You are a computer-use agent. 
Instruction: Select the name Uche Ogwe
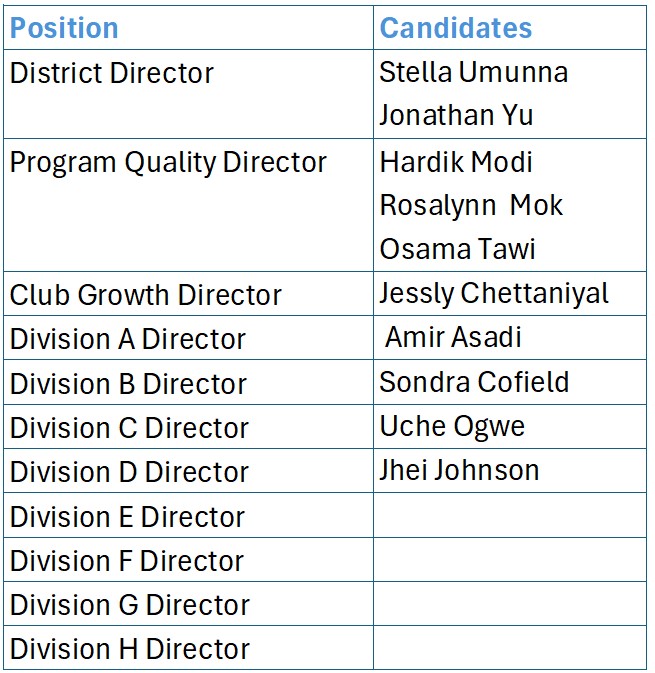(x=452, y=426)
